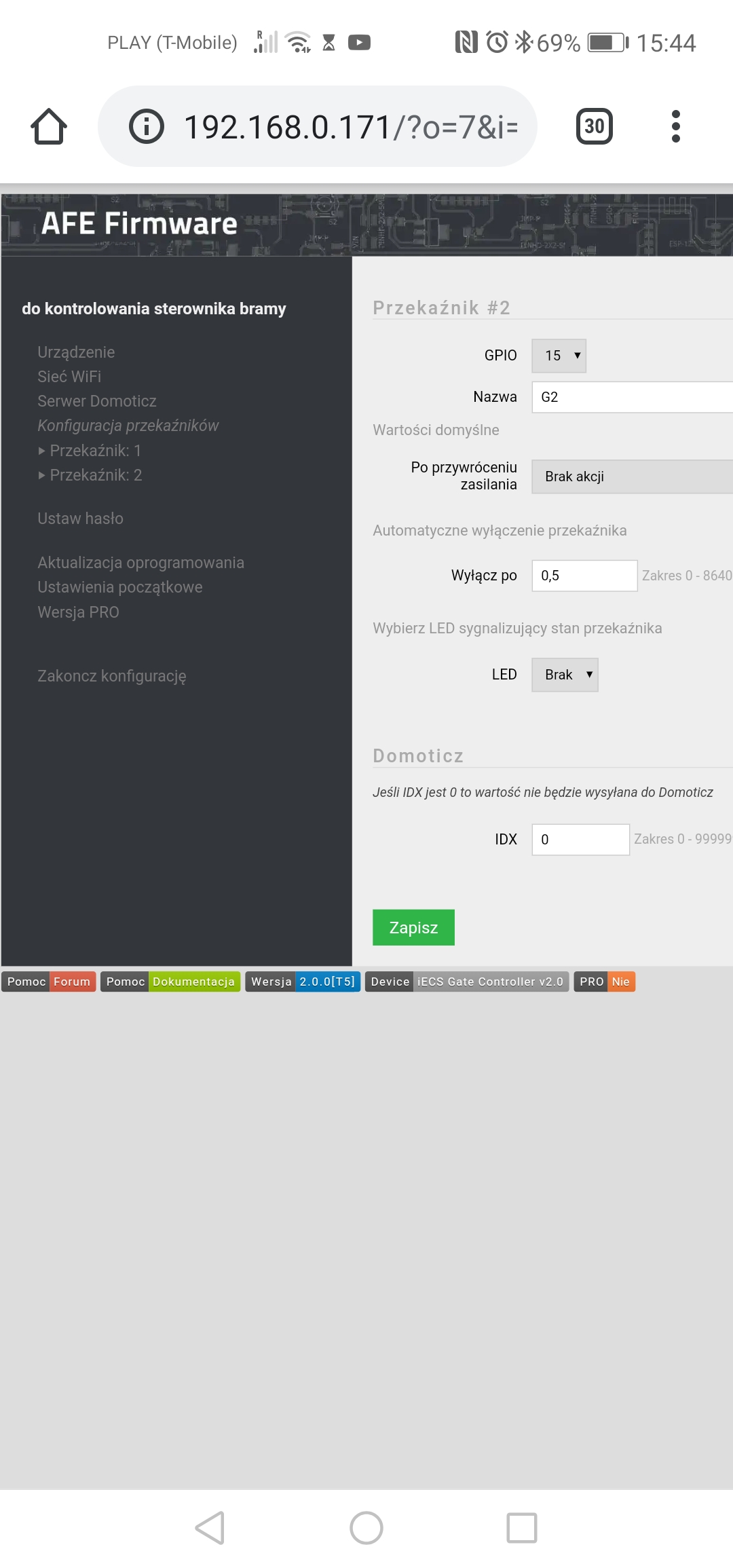This screenshot has height=1568, width=733.
Task: Focus the IDX input field
Action: [580, 840]
